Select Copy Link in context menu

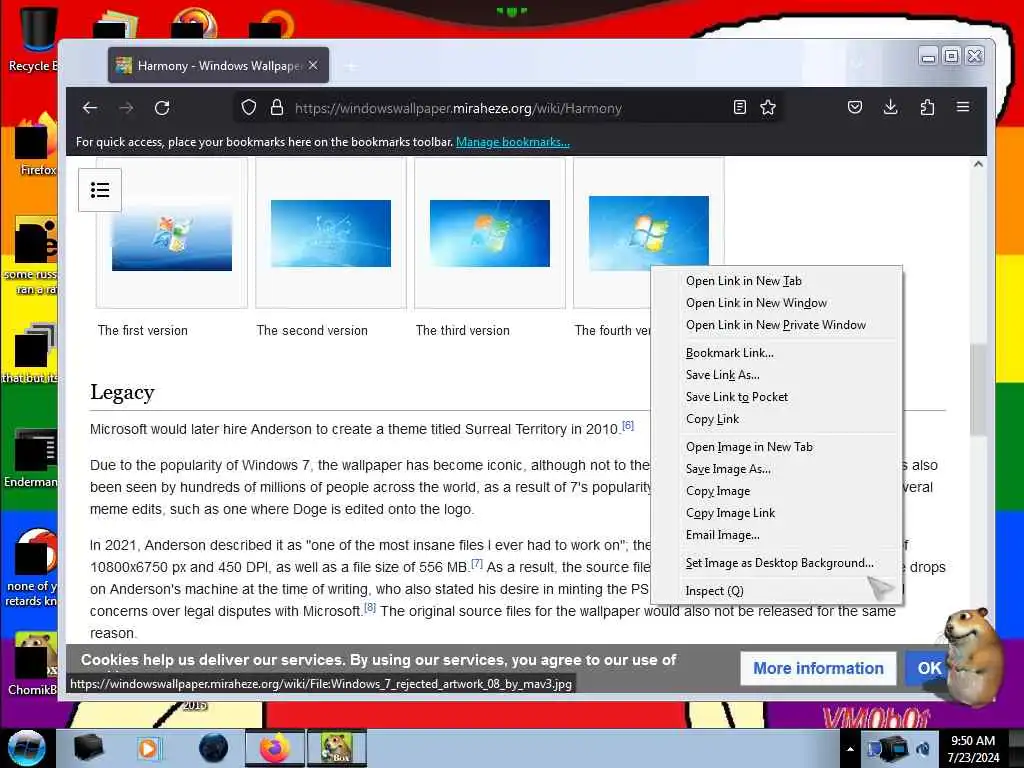(776, 419)
